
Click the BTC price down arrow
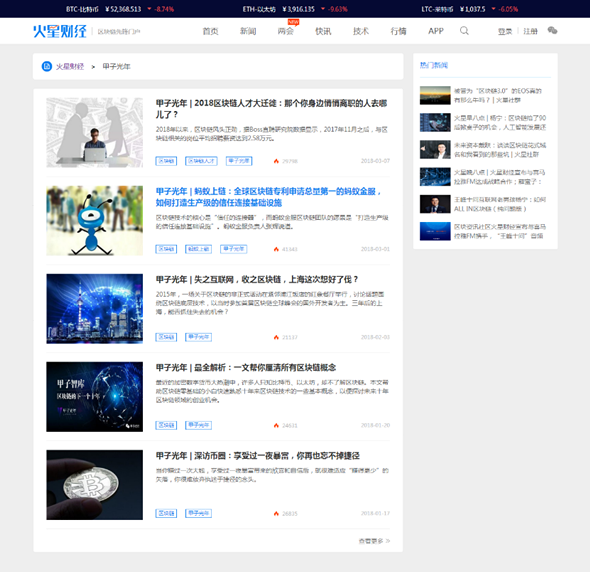coord(149,9)
